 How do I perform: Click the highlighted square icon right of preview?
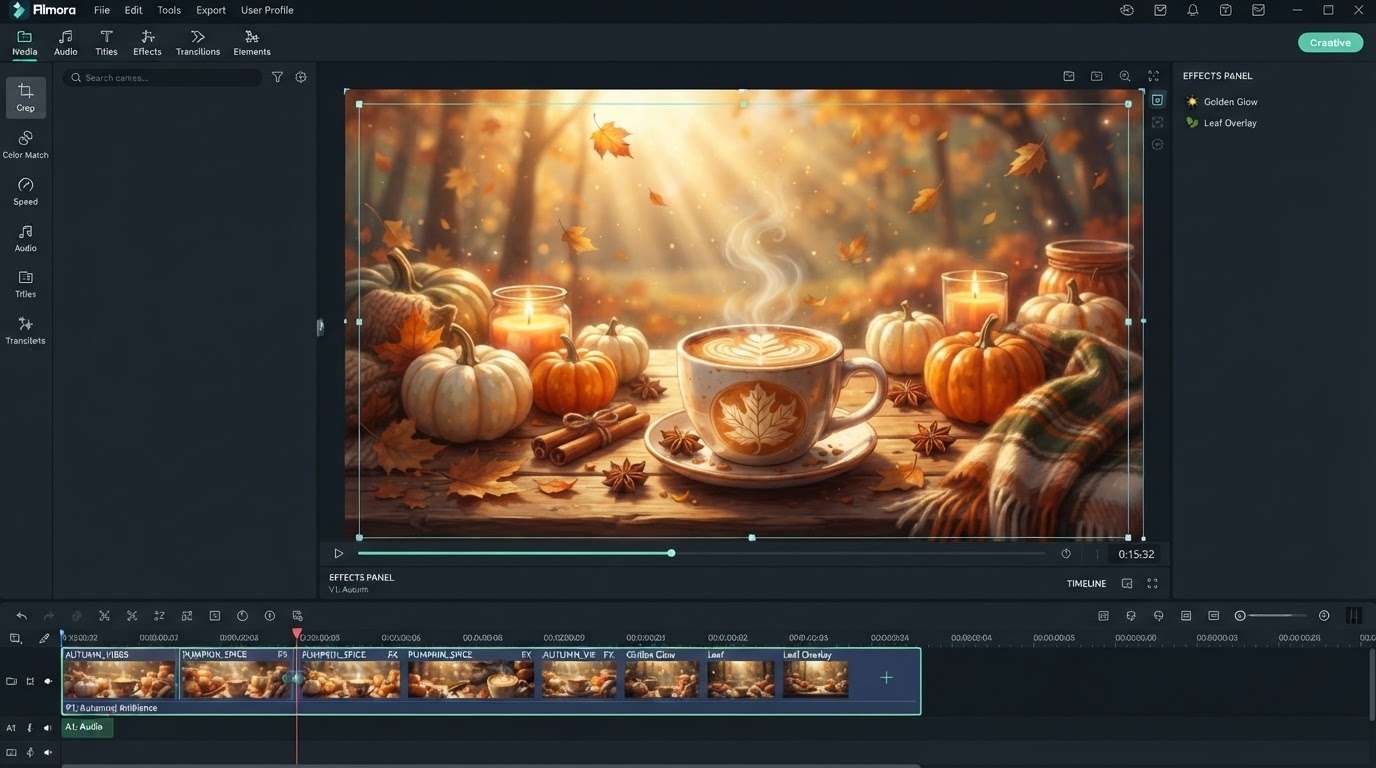click(1157, 100)
